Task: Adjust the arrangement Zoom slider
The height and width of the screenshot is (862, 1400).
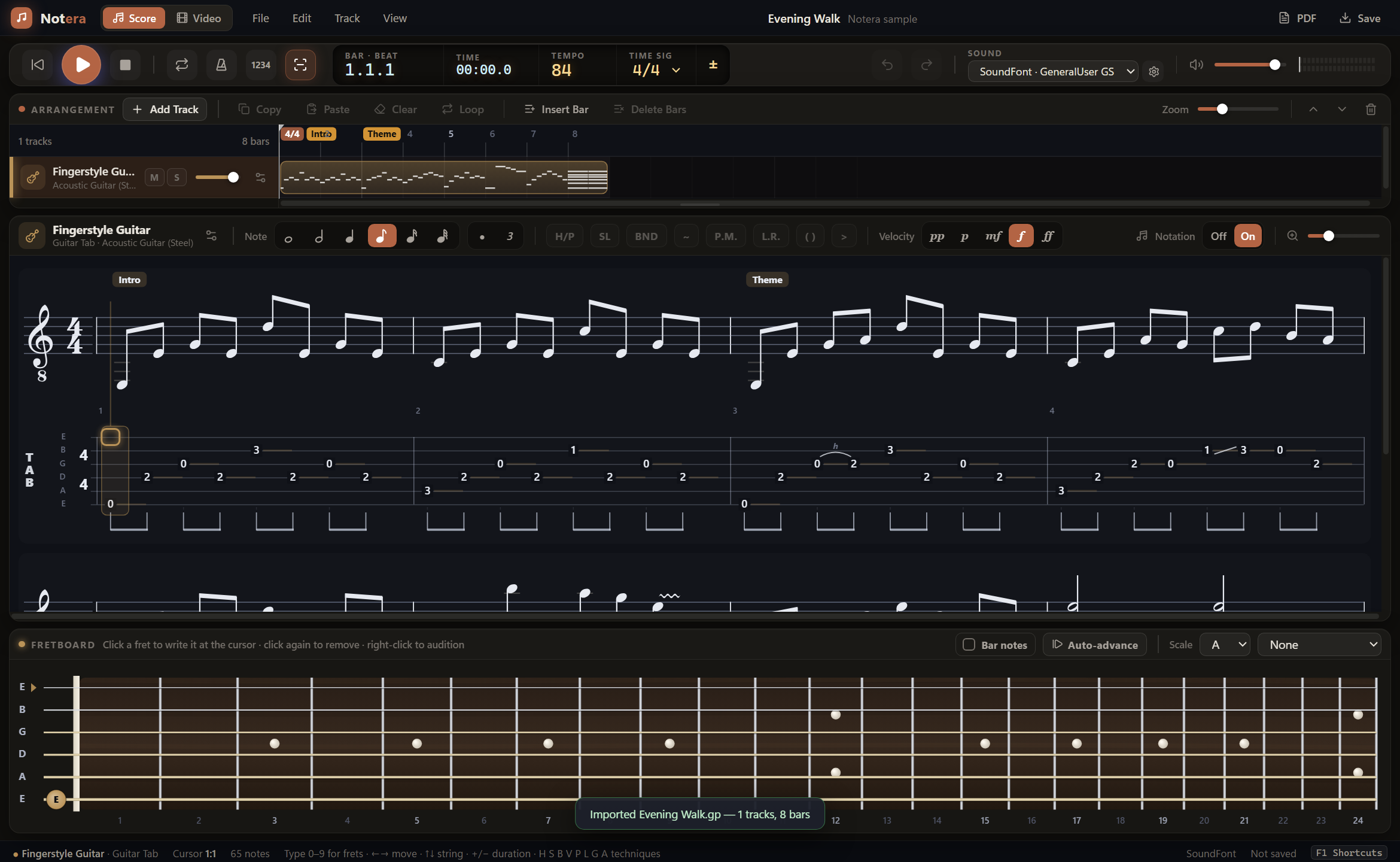Action: coord(1237,109)
